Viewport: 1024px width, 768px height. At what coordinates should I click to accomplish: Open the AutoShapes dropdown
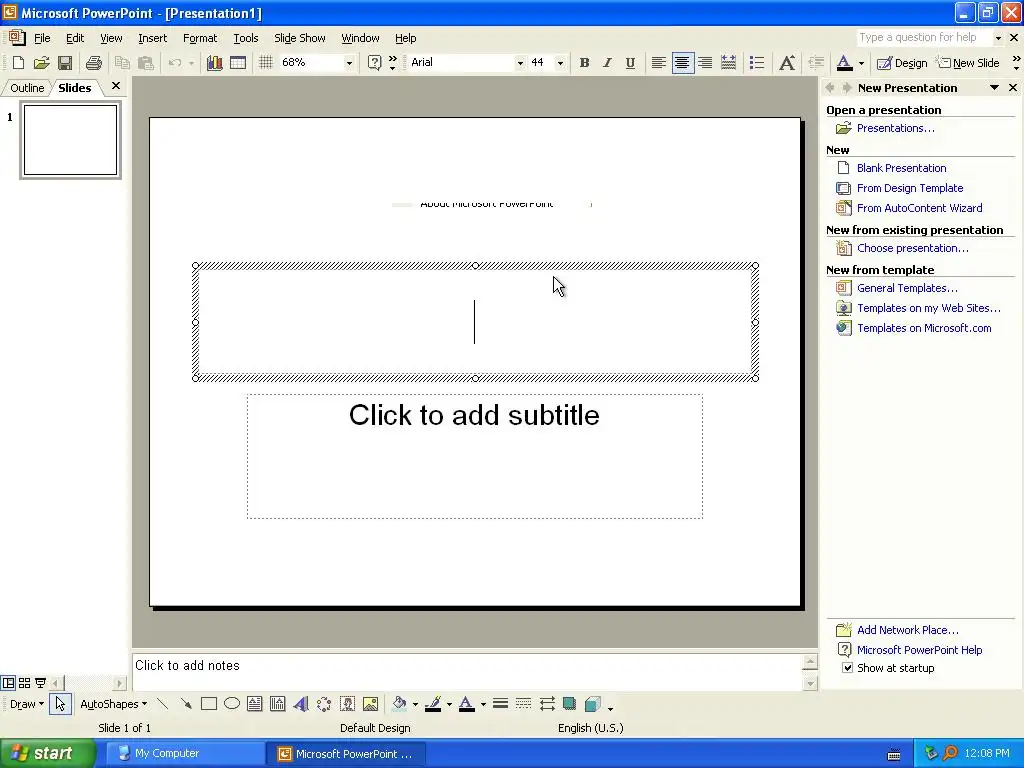tap(113, 704)
